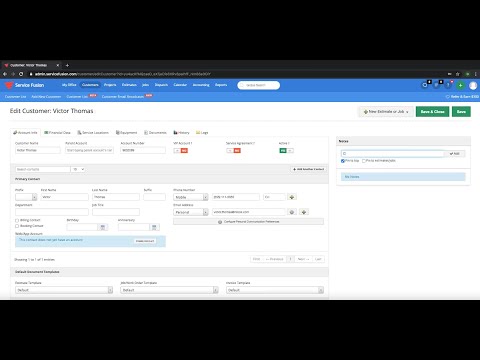Click the browser reload icon
The height and width of the screenshot is (360, 480).
21,74
